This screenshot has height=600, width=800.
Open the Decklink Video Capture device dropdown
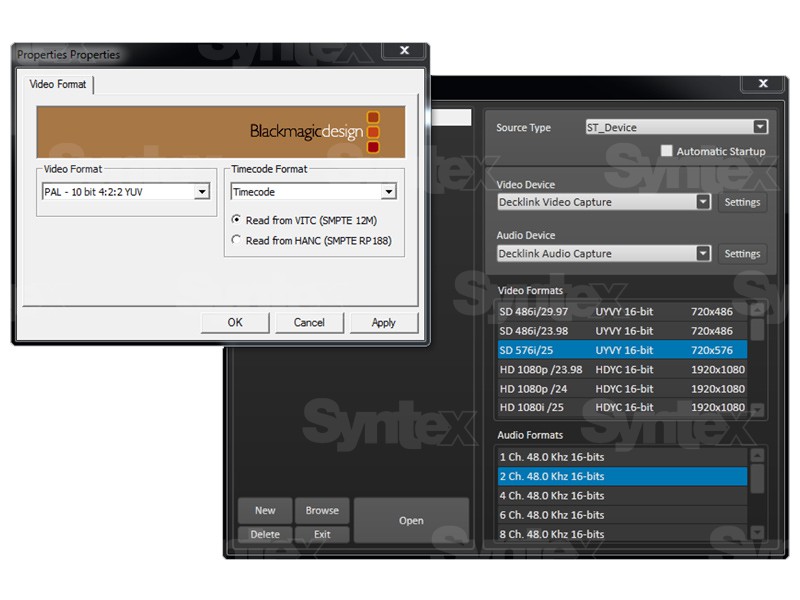pos(703,202)
